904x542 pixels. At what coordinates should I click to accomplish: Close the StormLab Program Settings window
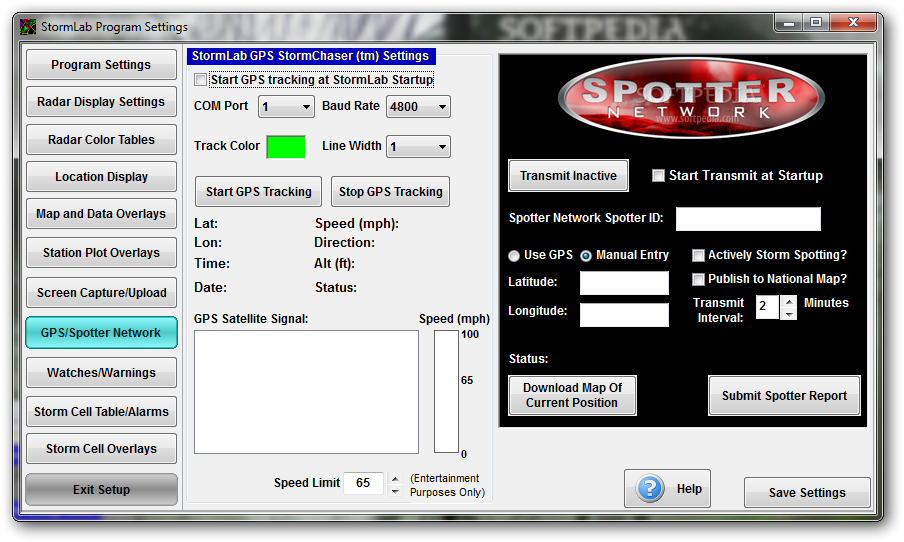853,22
